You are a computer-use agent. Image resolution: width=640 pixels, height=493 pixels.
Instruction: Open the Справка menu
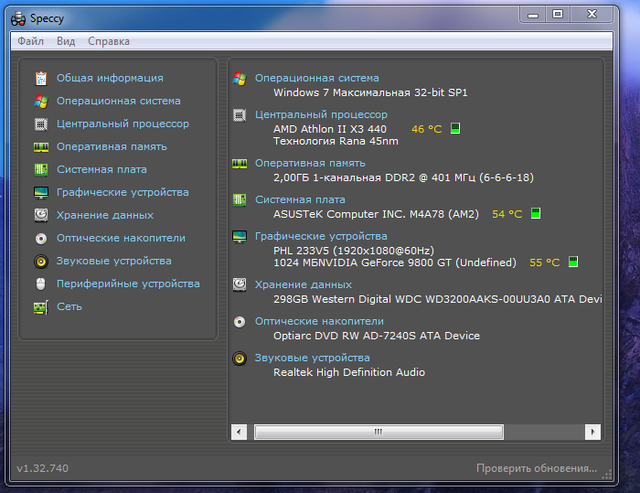point(109,41)
